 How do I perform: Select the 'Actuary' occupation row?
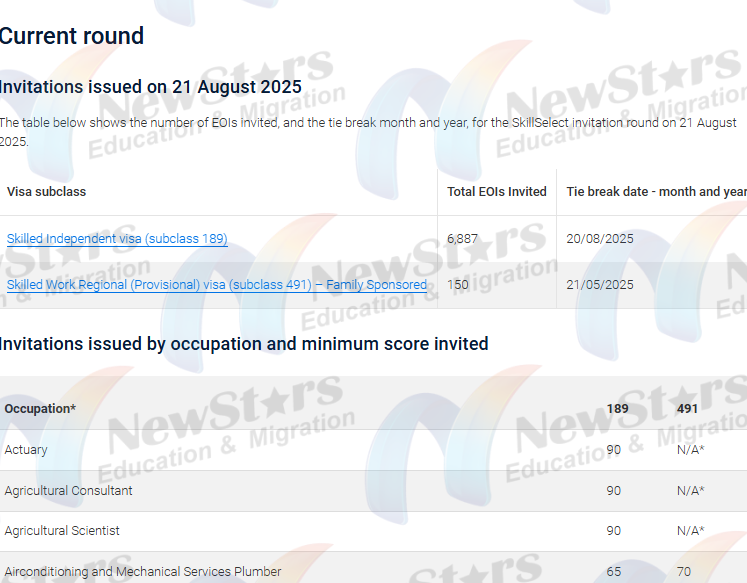tap(374, 450)
